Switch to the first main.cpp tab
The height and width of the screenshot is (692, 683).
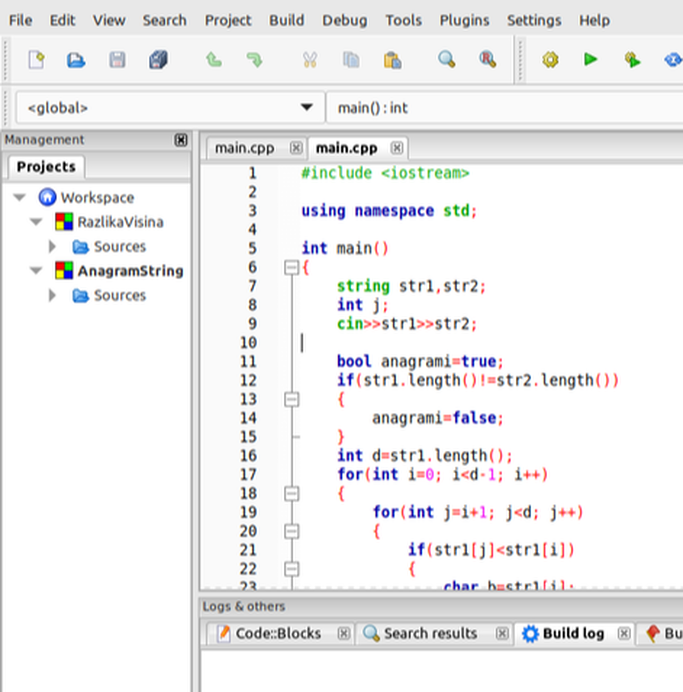pyautogui.click(x=245, y=148)
